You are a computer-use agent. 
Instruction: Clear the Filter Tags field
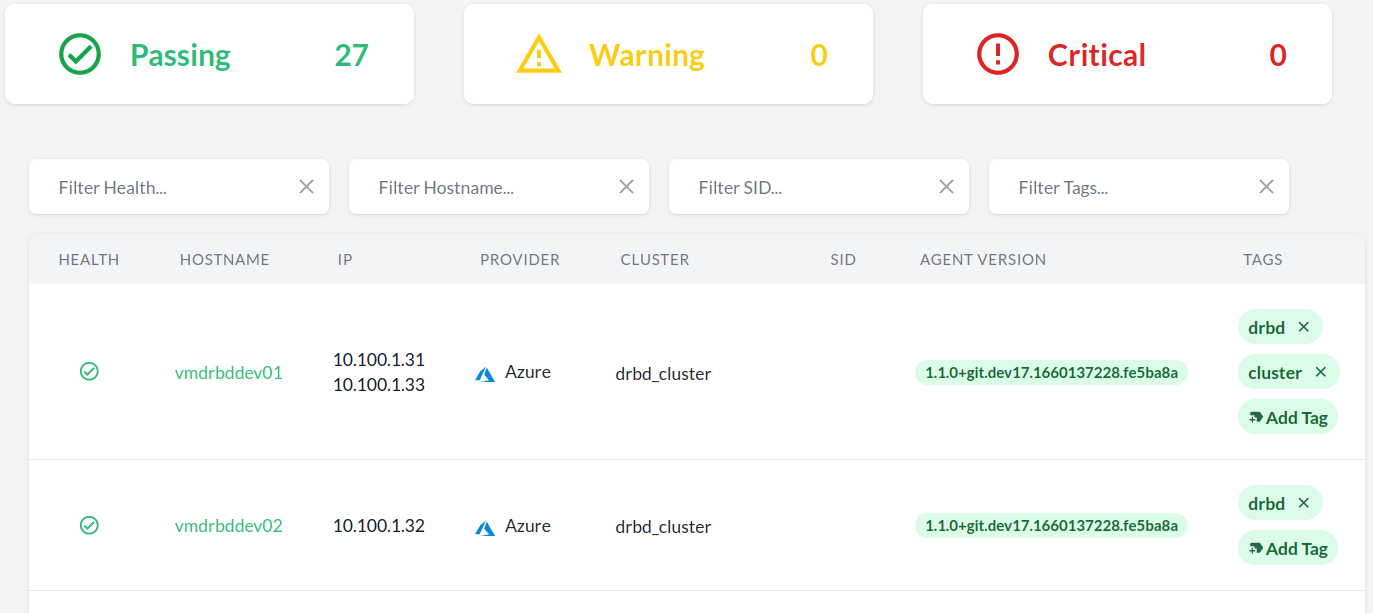tap(1266, 187)
